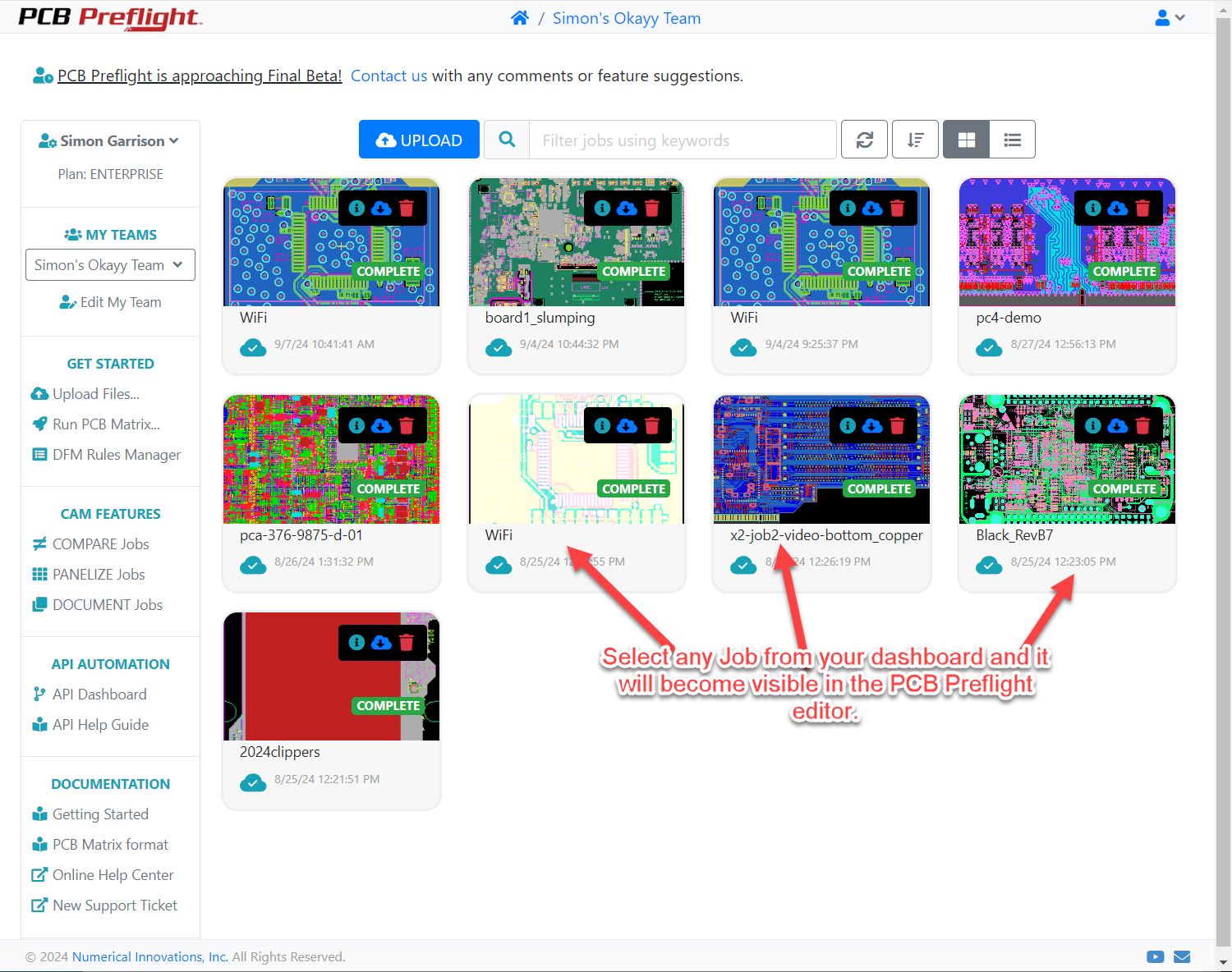Download the WiFi job dated 9/4/24

(x=872, y=208)
